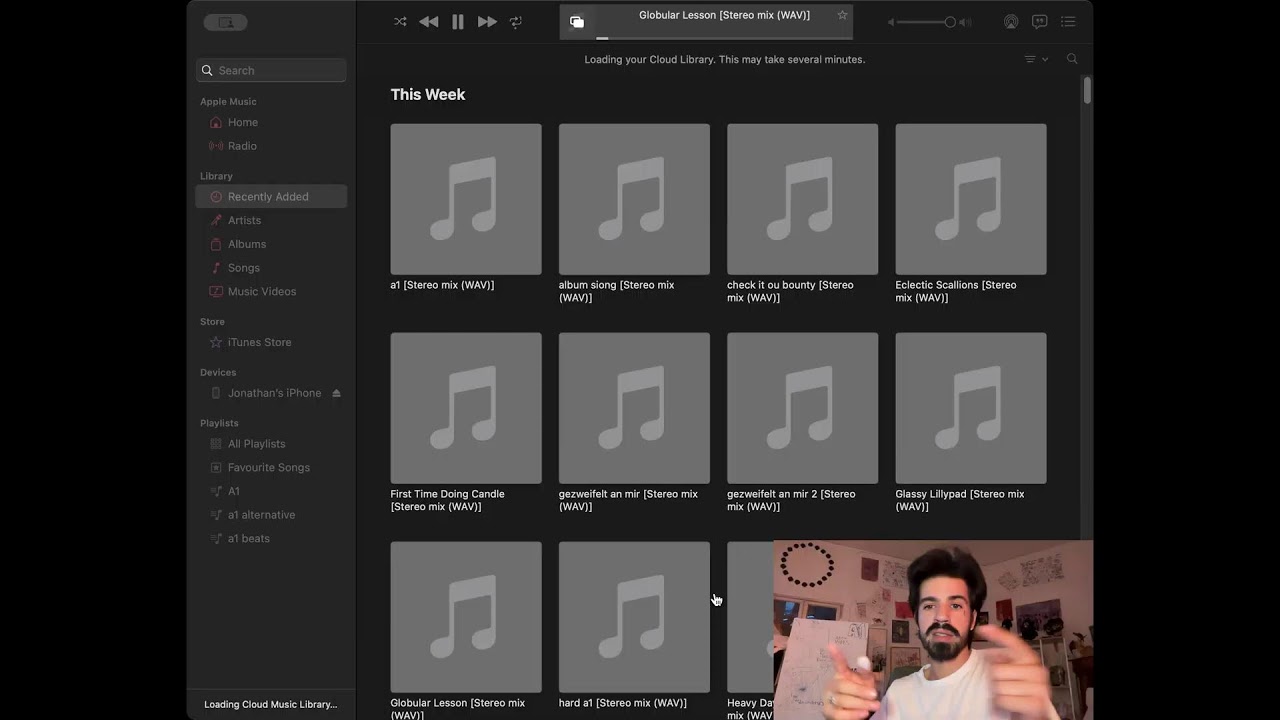Select Albums in the Library sidebar
Viewport: 1280px width, 720px height.
pos(246,244)
